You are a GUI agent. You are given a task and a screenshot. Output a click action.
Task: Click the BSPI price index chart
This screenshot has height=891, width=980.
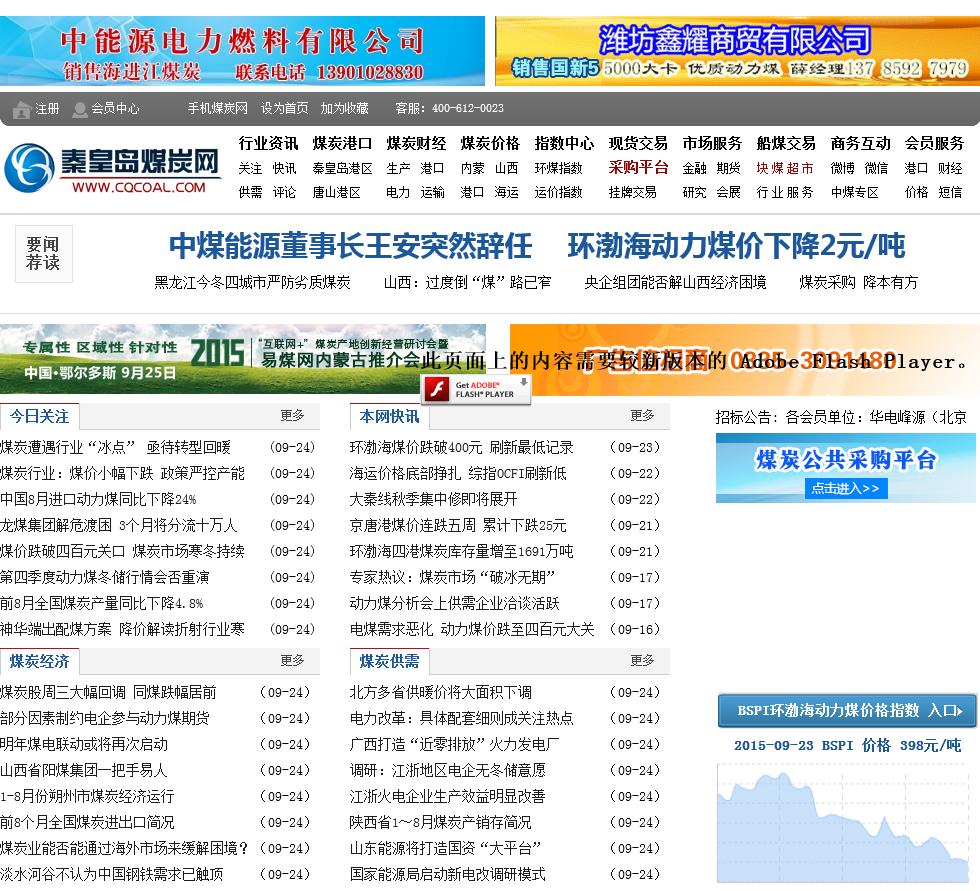click(842, 824)
